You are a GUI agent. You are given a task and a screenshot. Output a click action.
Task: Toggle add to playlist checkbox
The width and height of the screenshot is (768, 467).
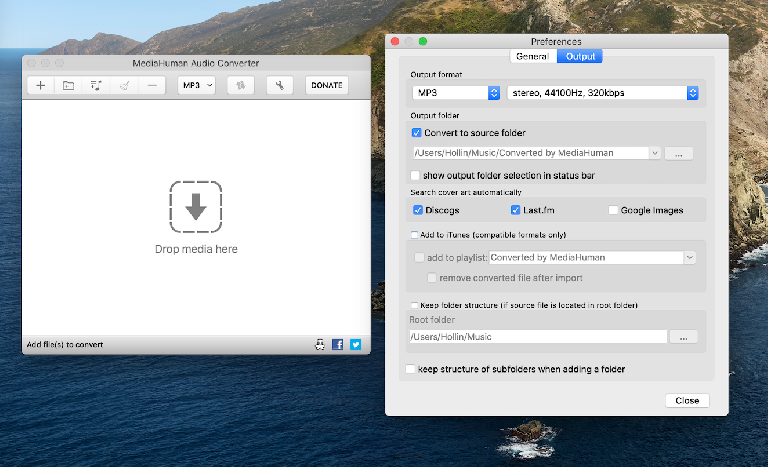click(419, 258)
